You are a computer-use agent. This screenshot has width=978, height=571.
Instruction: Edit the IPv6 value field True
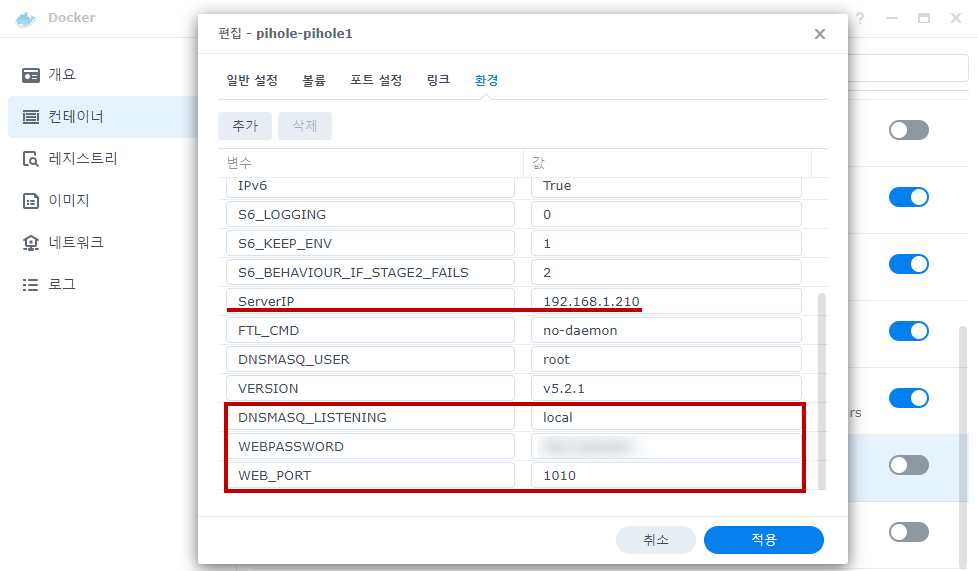[x=666, y=187]
